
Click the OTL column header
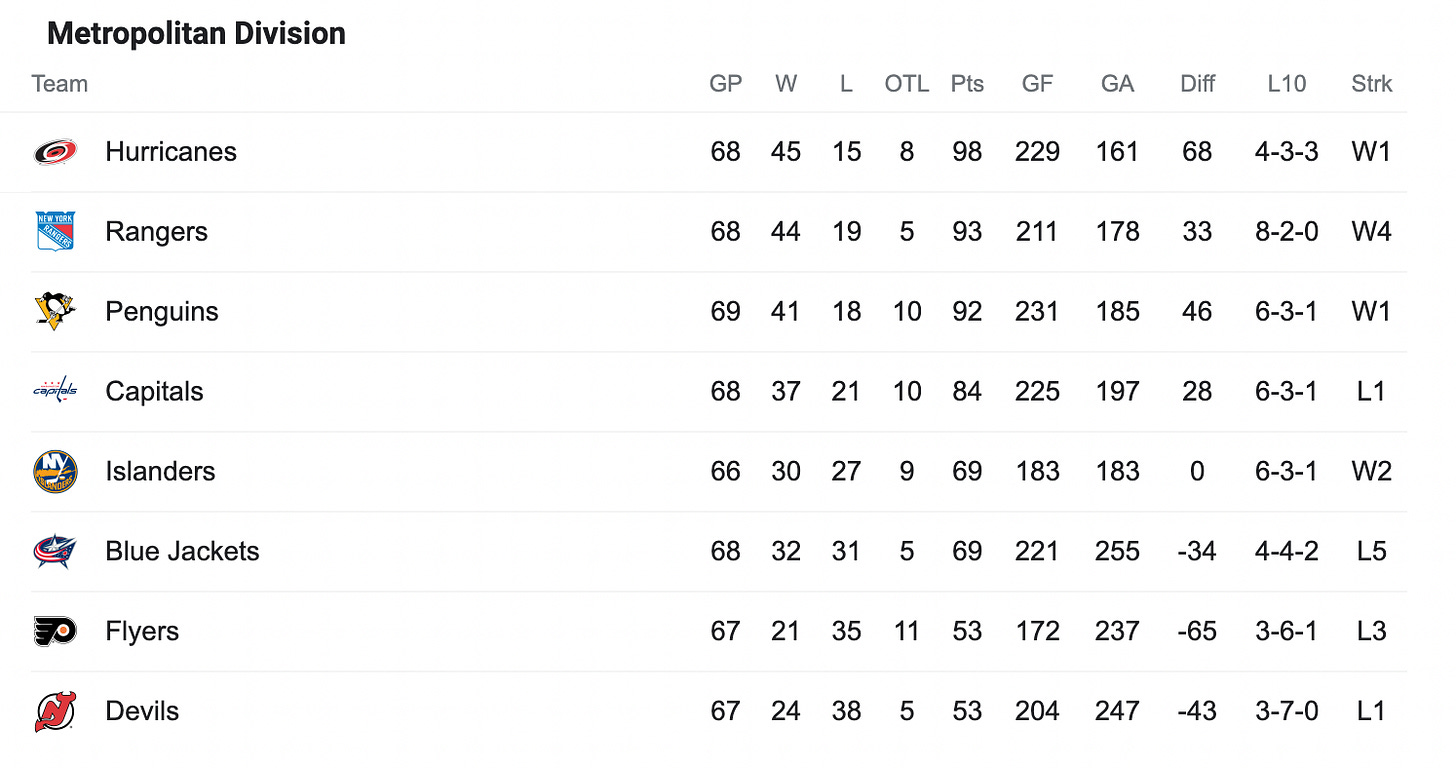(906, 84)
